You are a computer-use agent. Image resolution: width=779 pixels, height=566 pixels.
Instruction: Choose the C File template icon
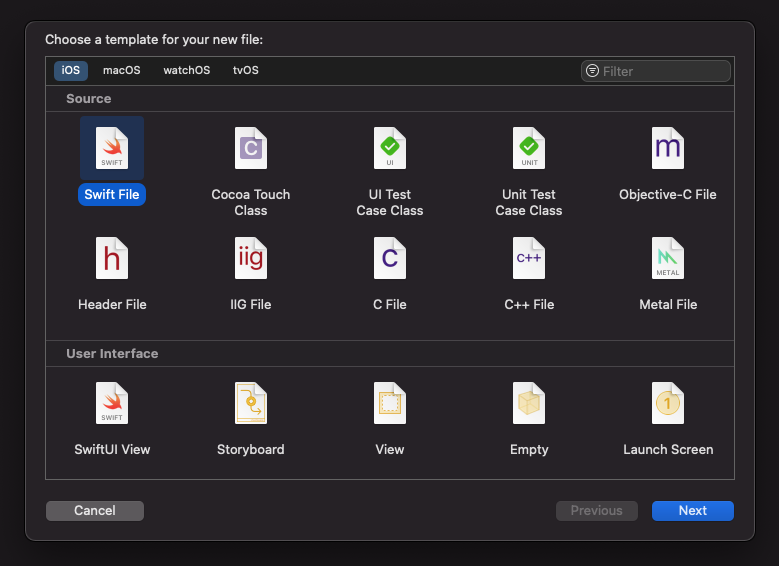click(390, 258)
